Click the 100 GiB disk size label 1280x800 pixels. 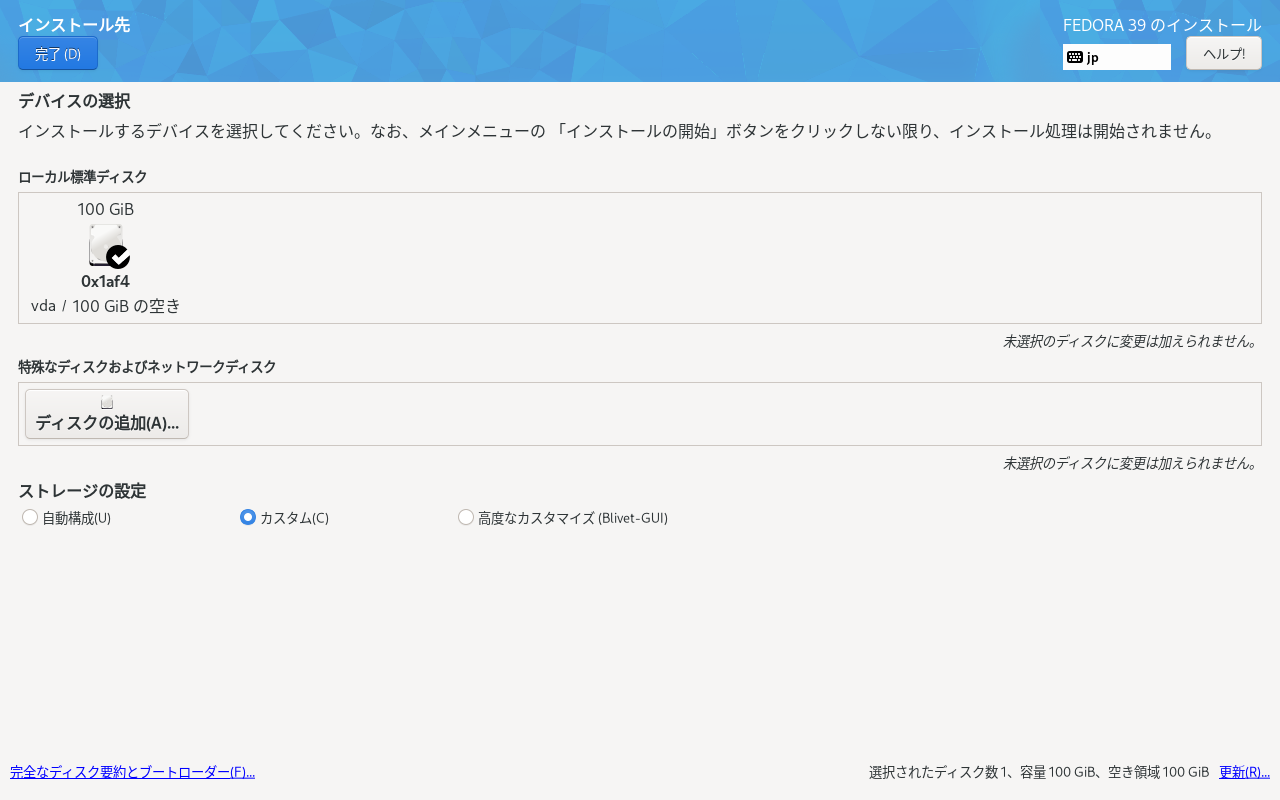coord(105,209)
